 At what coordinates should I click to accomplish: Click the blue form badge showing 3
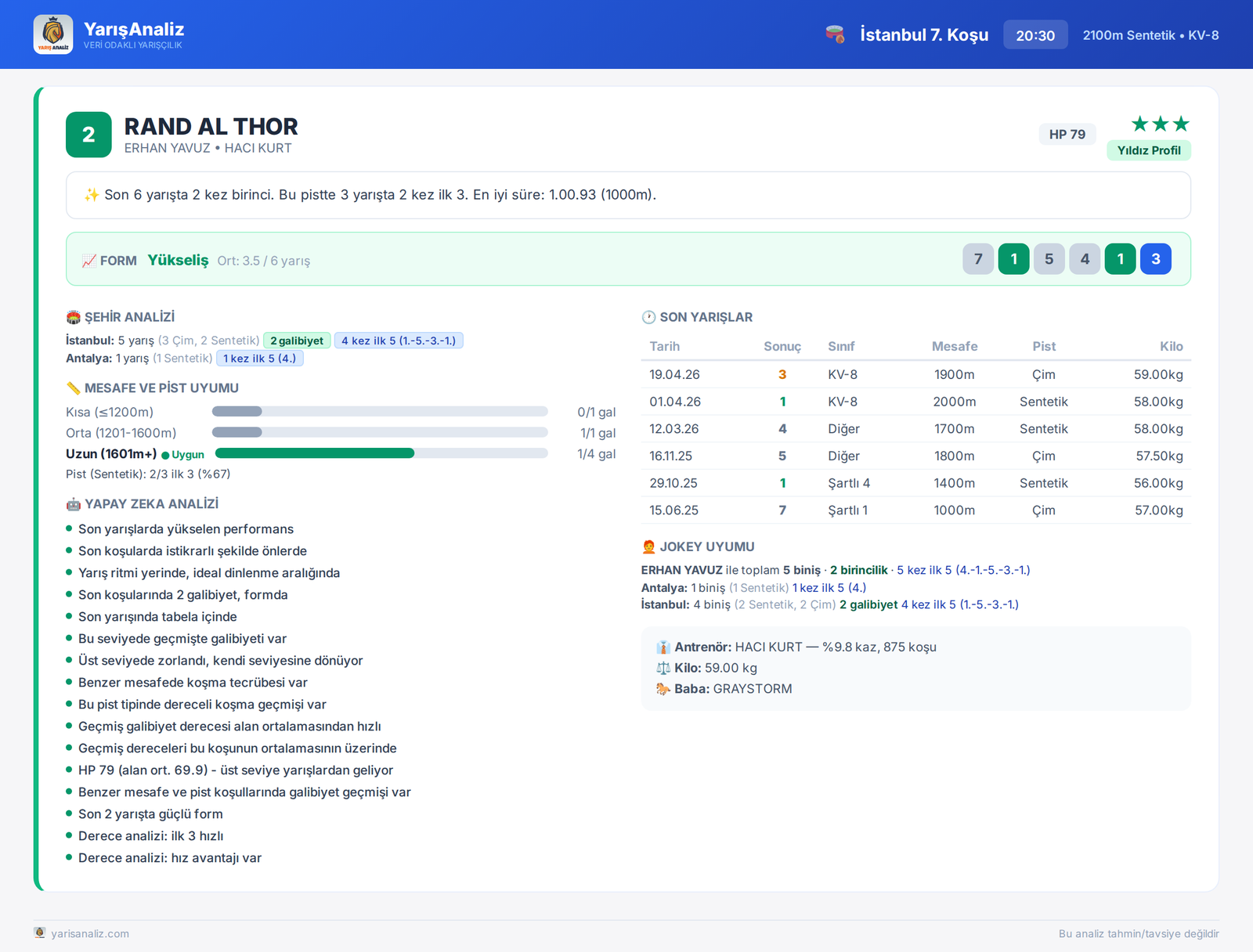[x=1156, y=259]
